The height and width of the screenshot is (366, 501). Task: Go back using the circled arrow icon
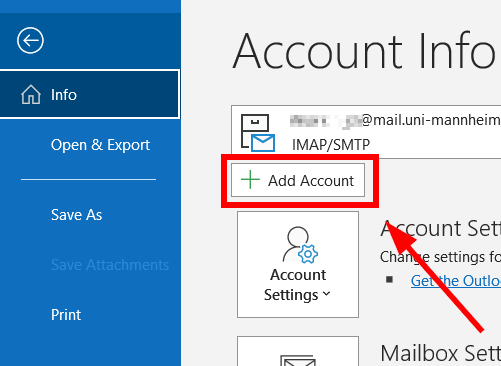pos(30,40)
